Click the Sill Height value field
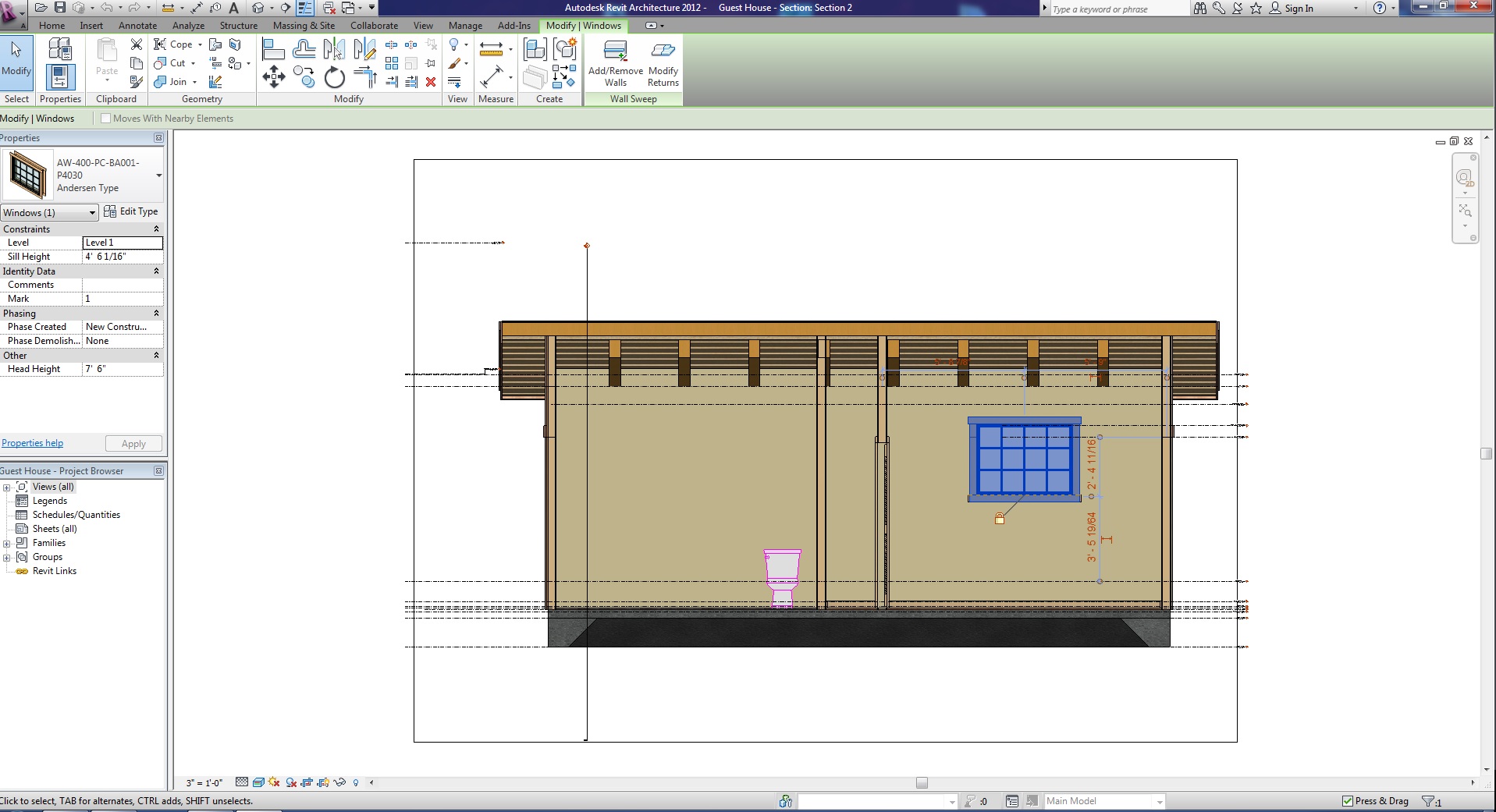 [x=123, y=257]
